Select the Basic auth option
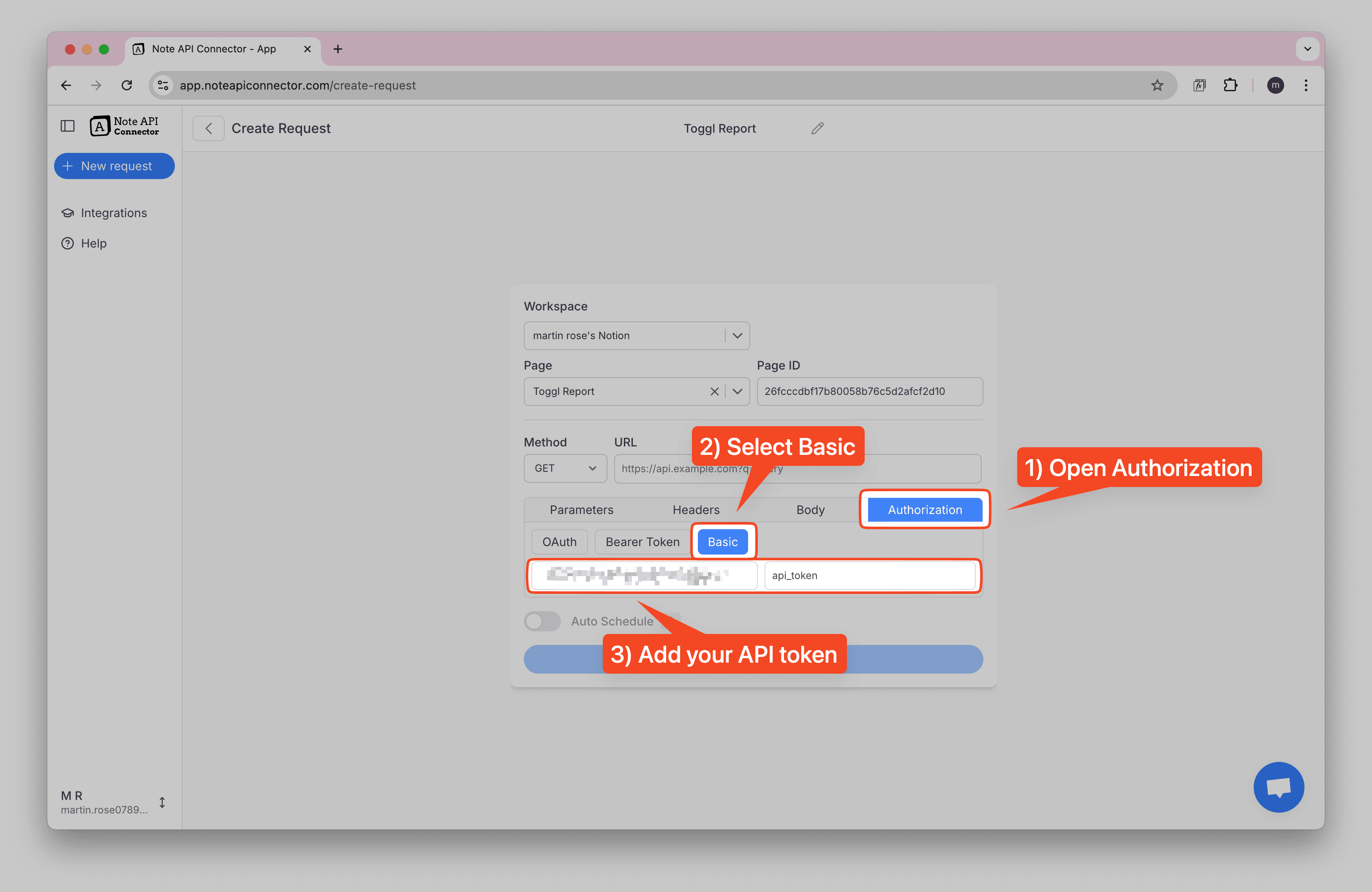1372x892 pixels. pos(722,541)
